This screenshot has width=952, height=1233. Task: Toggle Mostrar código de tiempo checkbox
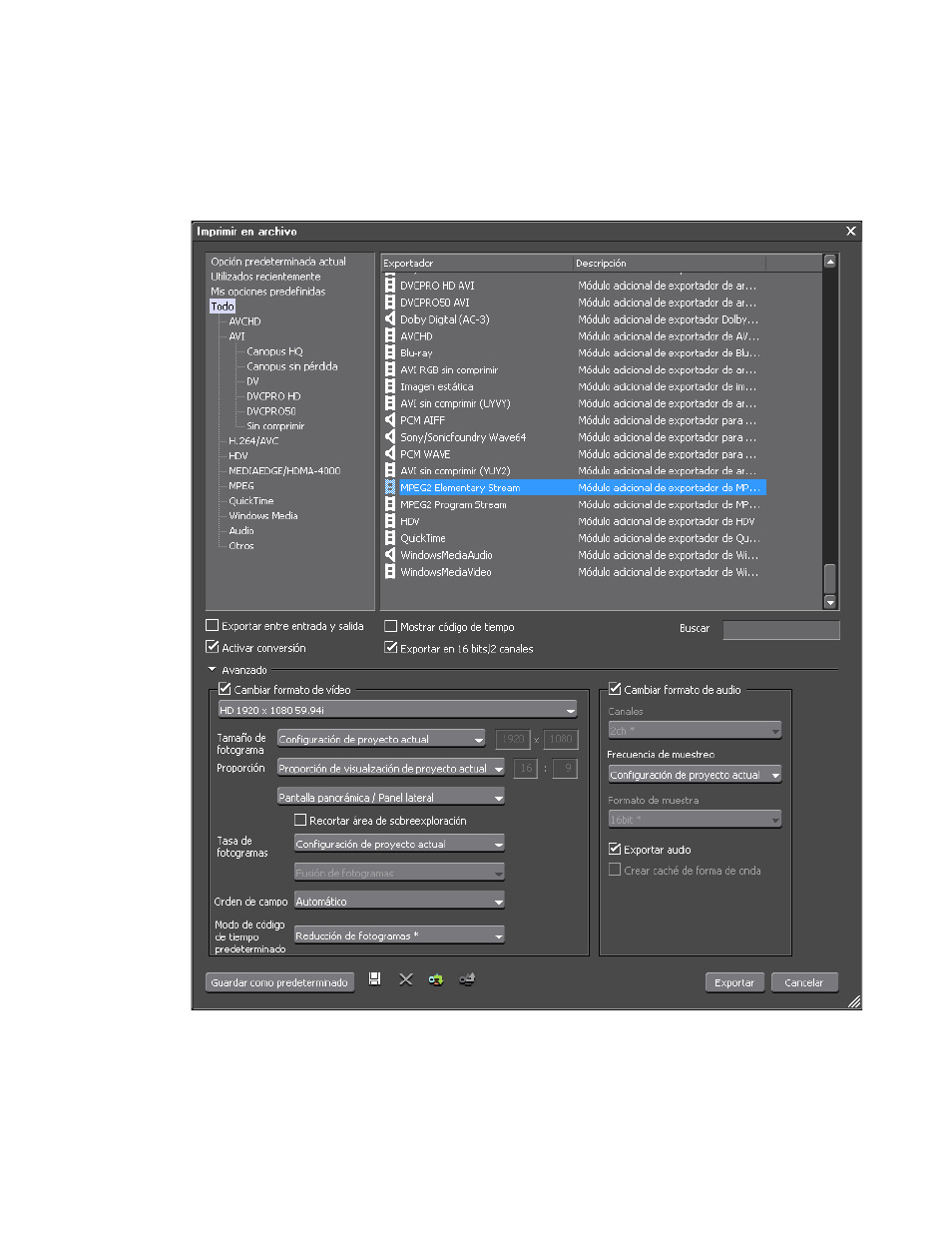[x=391, y=627]
